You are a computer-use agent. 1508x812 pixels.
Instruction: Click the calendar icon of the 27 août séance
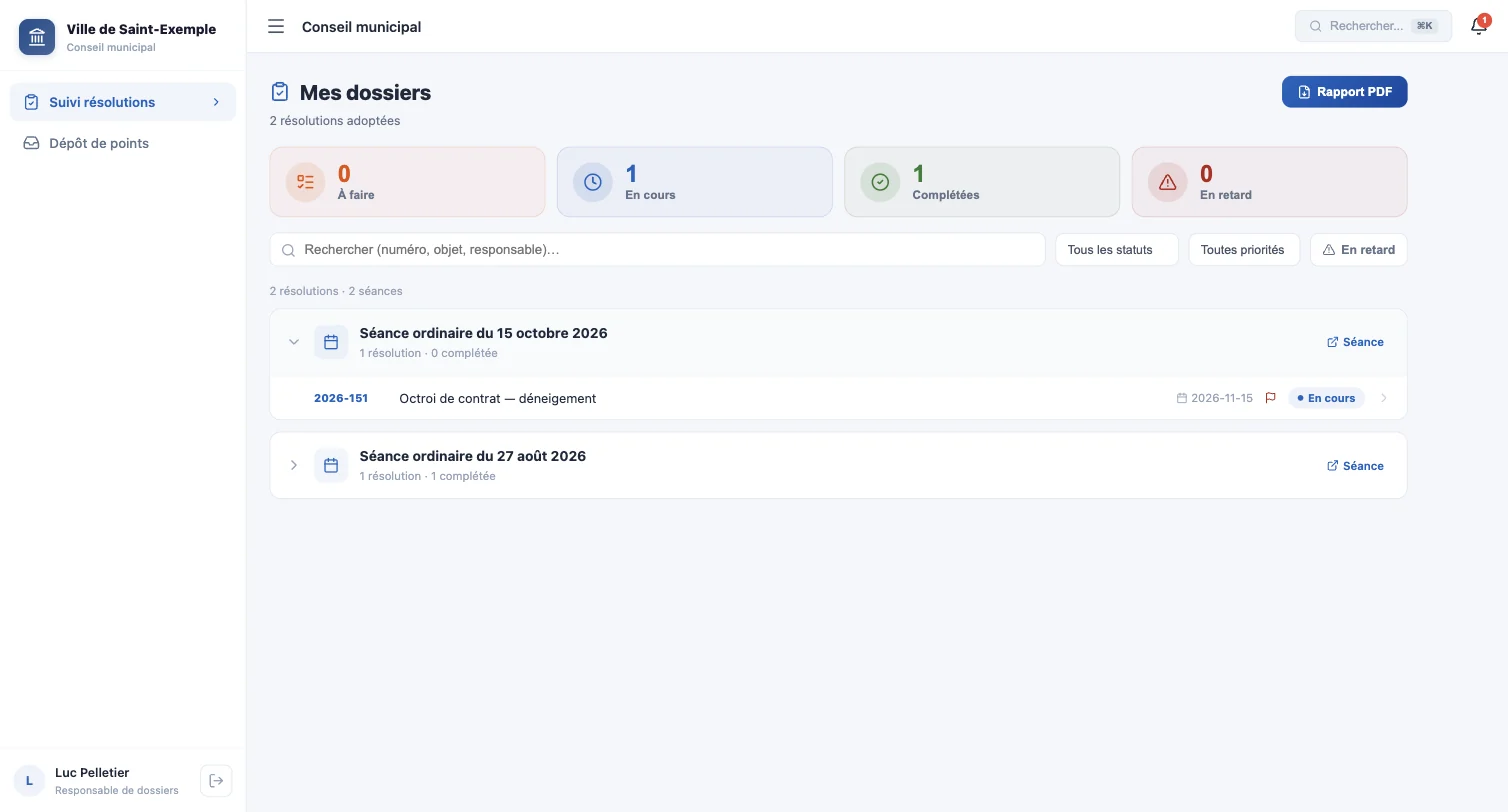[331, 466]
